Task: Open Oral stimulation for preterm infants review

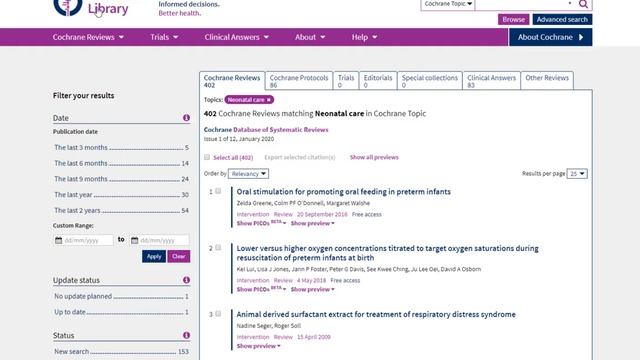Action: pyautogui.click(x=344, y=191)
